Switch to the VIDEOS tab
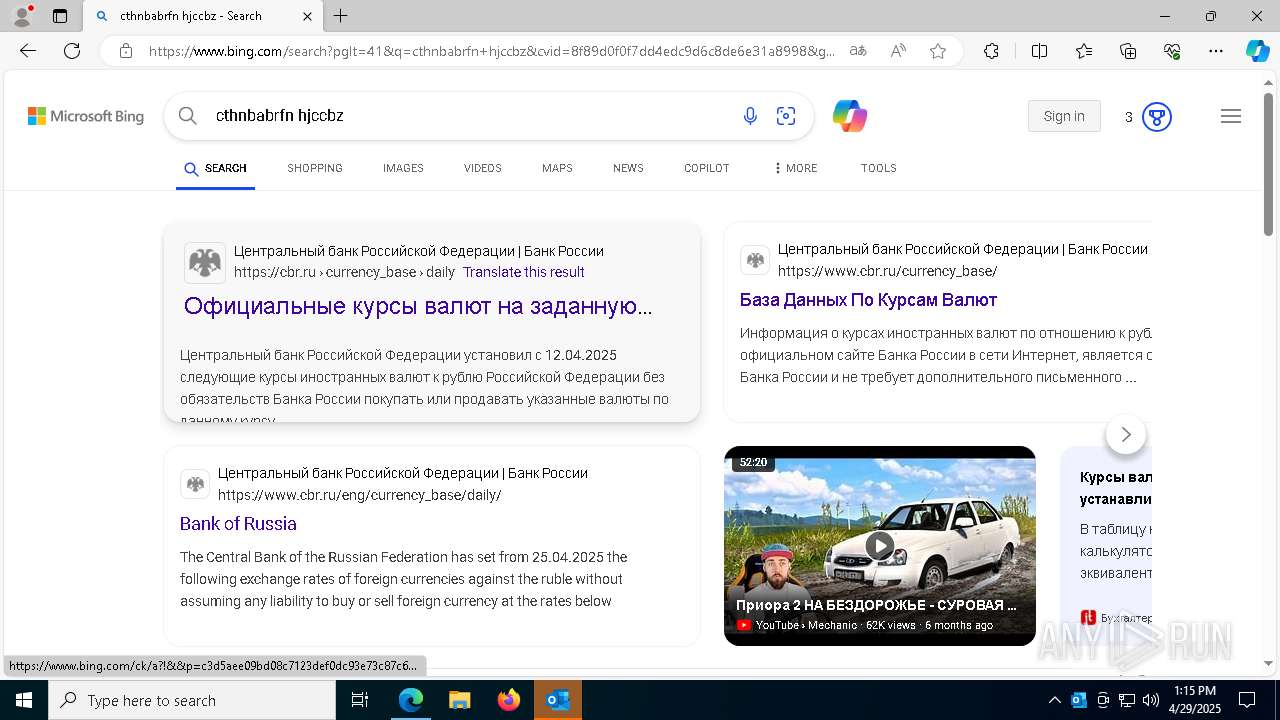1280x720 pixels. [x=483, y=168]
